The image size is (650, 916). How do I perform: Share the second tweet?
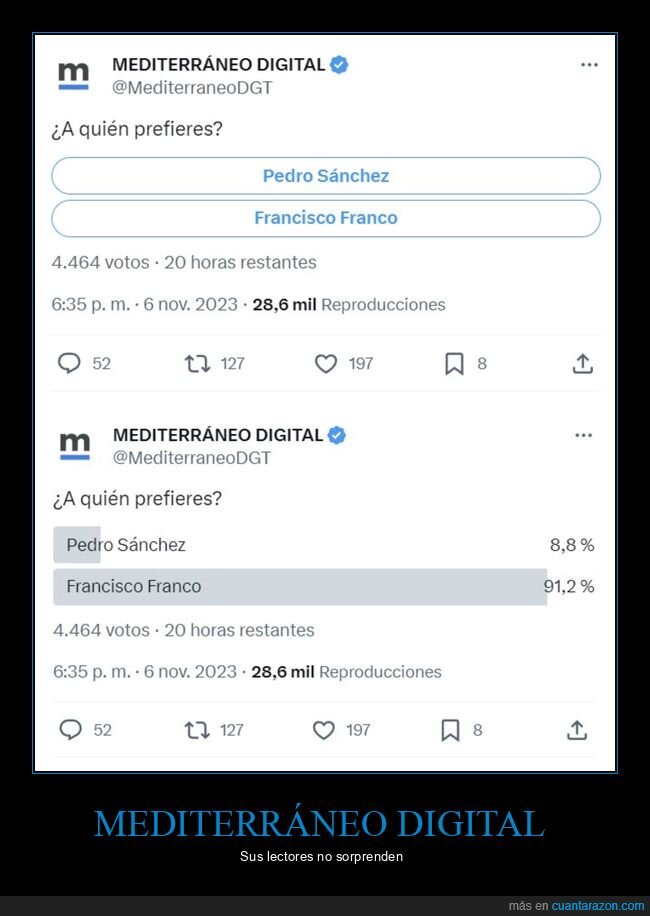(x=578, y=730)
